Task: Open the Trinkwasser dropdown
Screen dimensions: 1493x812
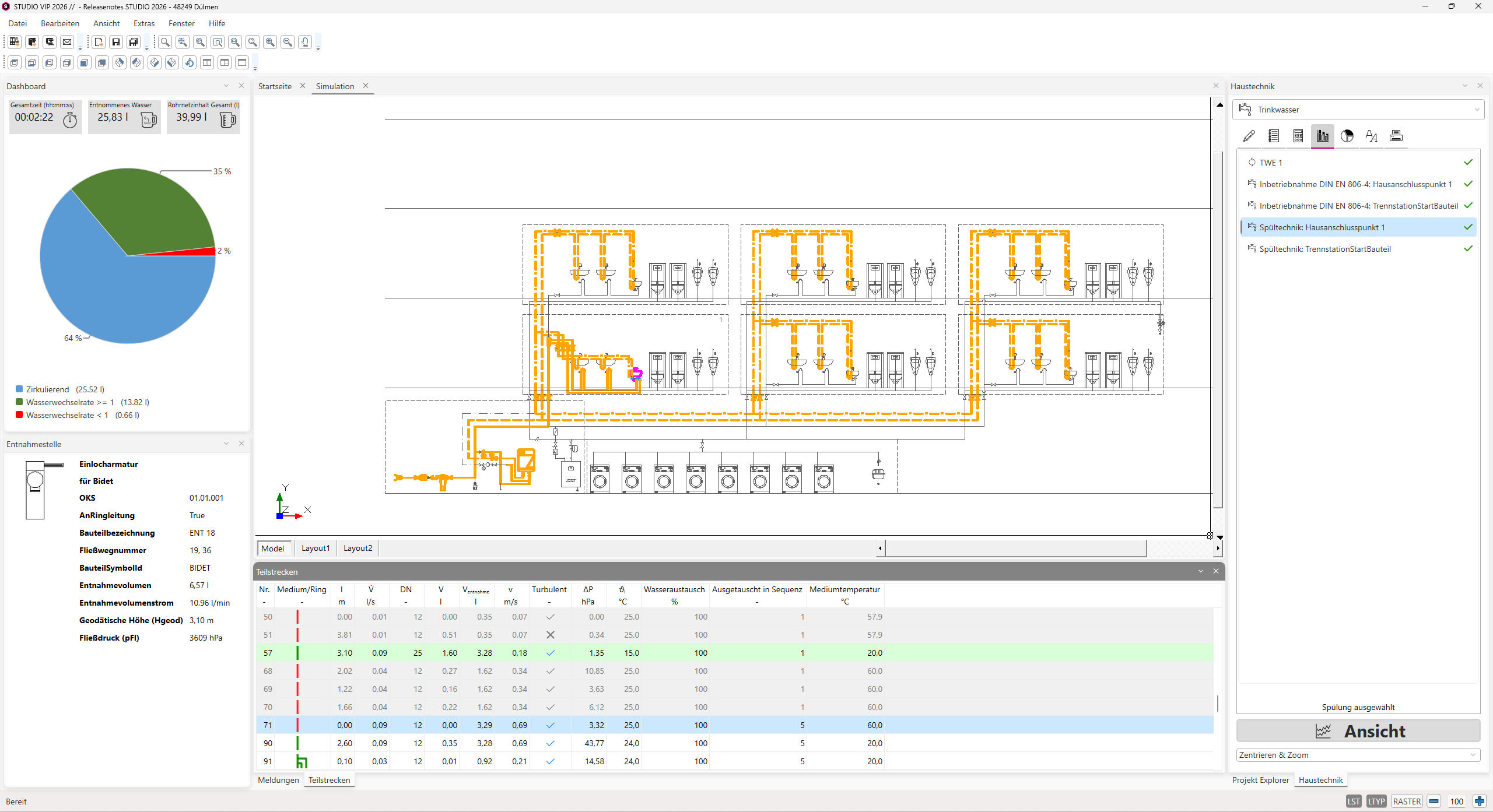Action: pyautogui.click(x=1358, y=110)
